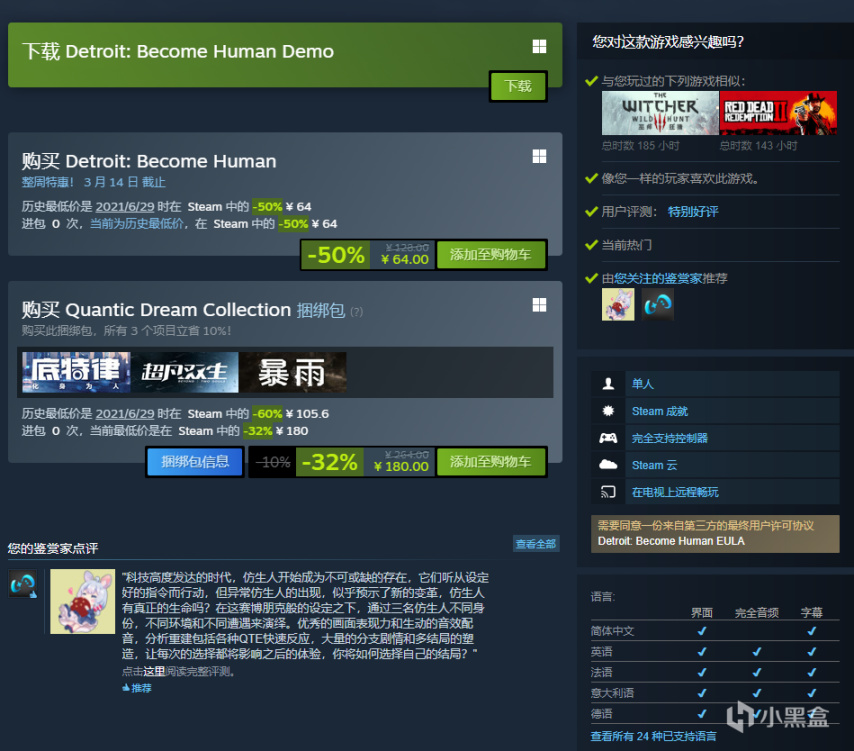Viewport: 854px width, 751px height.
Task: Click Windows icon in Quantic Dream Collection box
Action: (x=539, y=304)
